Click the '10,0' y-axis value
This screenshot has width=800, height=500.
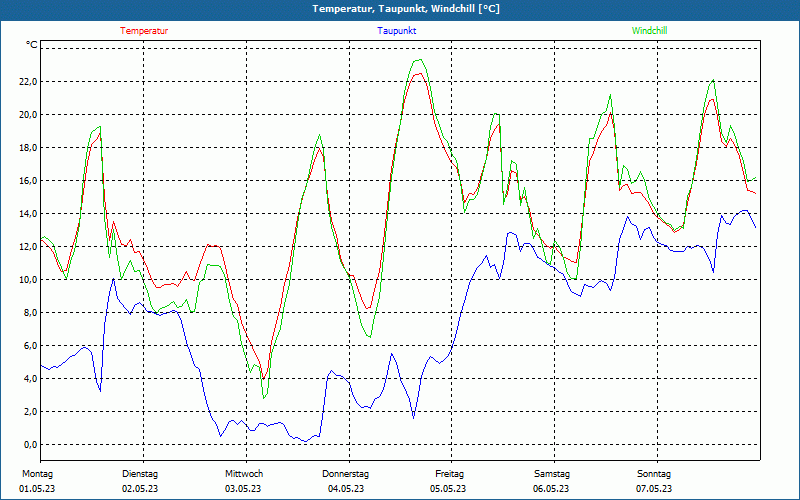click(x=28, y=280)
